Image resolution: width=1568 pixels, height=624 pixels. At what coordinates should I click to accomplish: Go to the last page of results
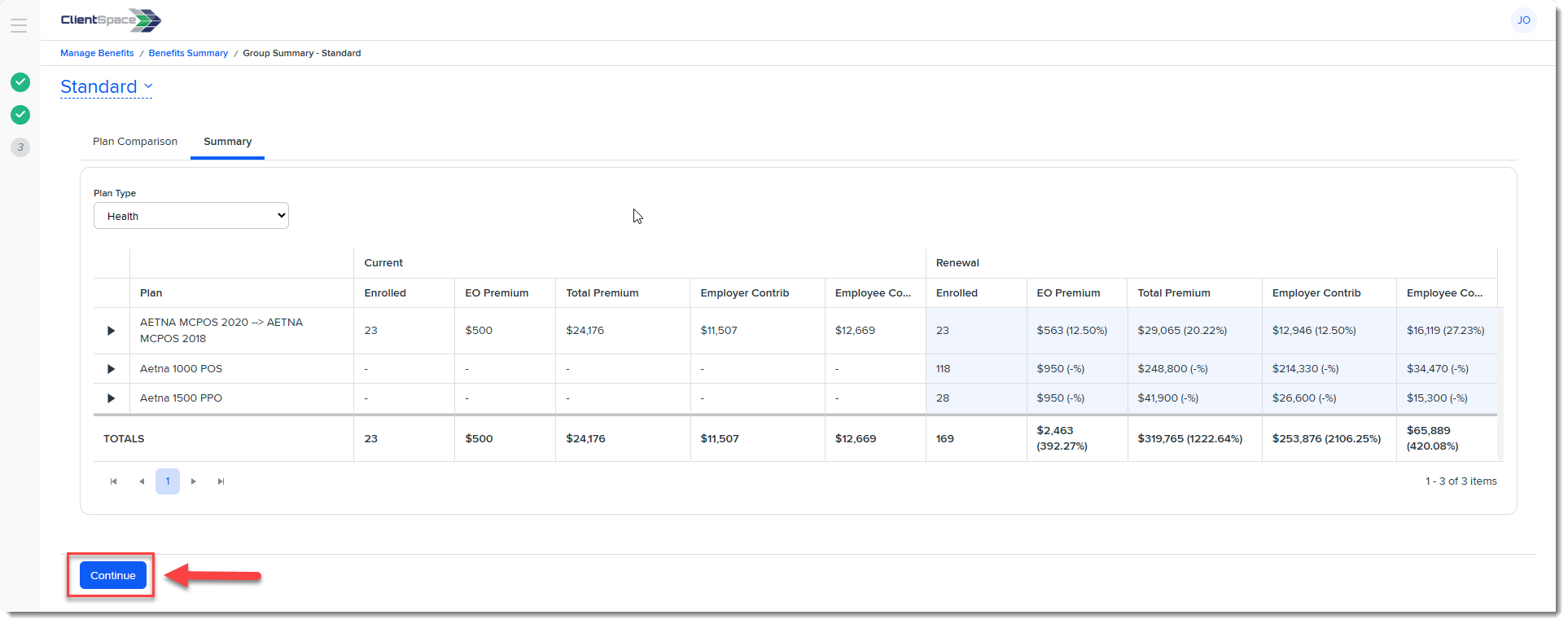pos(221,481)
